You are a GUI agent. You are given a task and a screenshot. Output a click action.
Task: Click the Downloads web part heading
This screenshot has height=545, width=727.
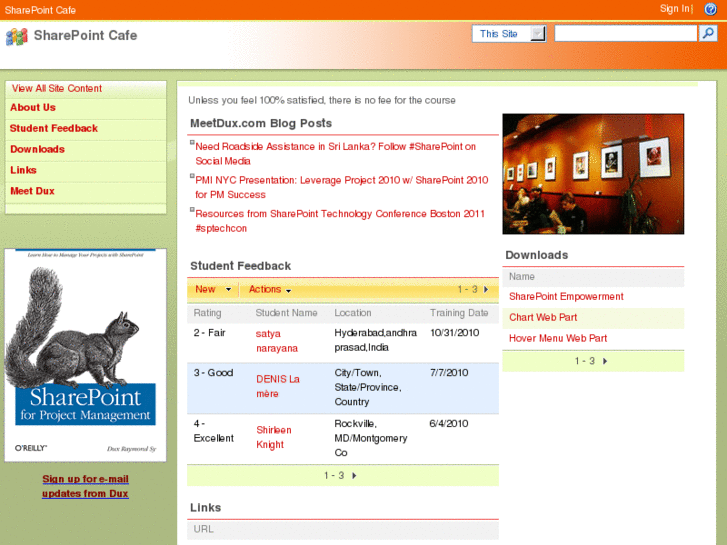tap(536, 255)
